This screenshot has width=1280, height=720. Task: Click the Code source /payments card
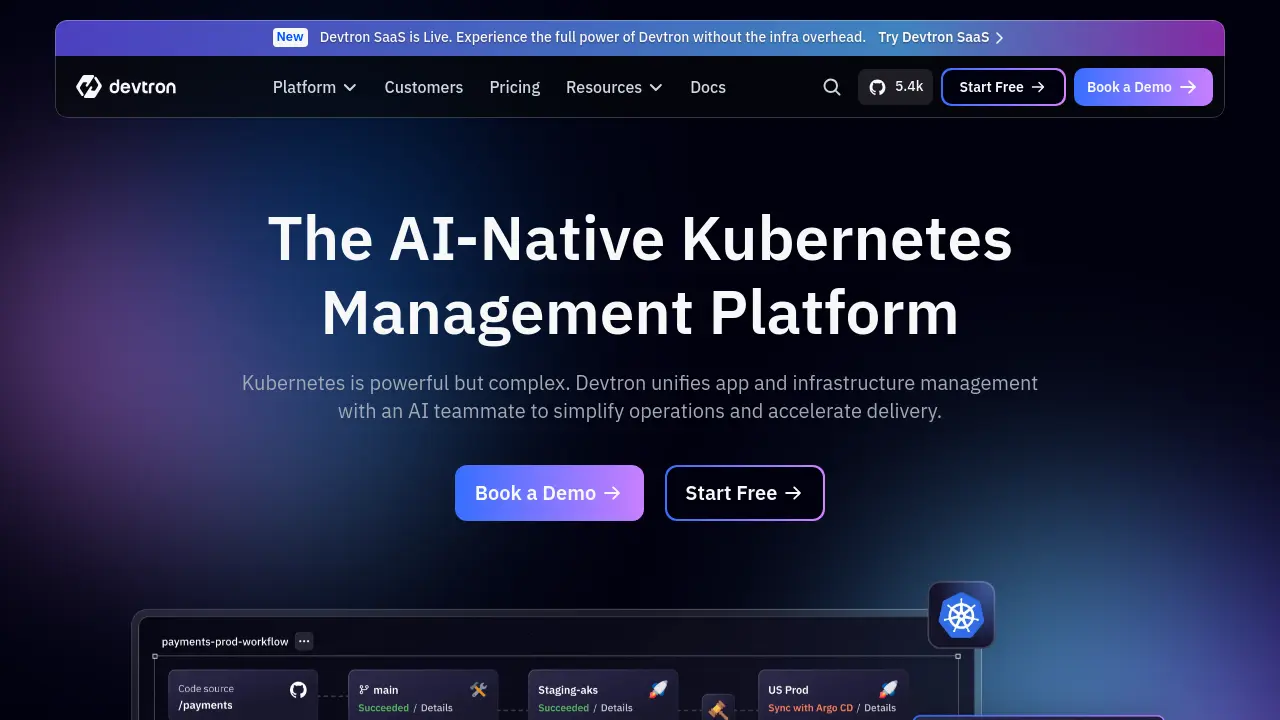(x=243, y=695)
